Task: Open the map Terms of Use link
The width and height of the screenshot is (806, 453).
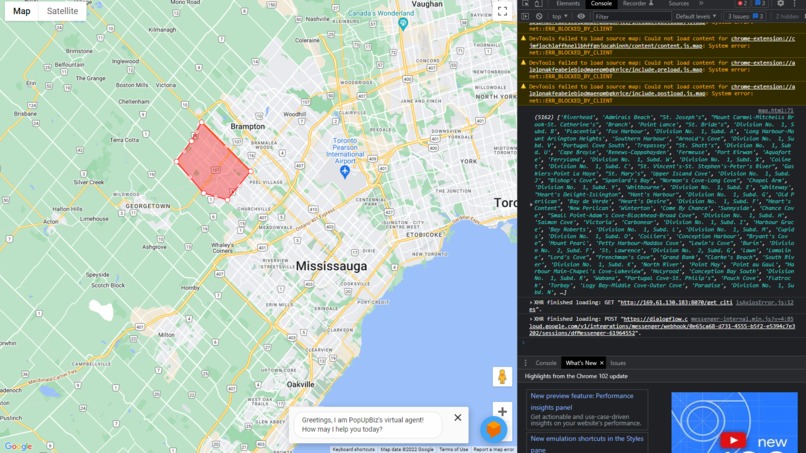Action: [x=453, y=449]
